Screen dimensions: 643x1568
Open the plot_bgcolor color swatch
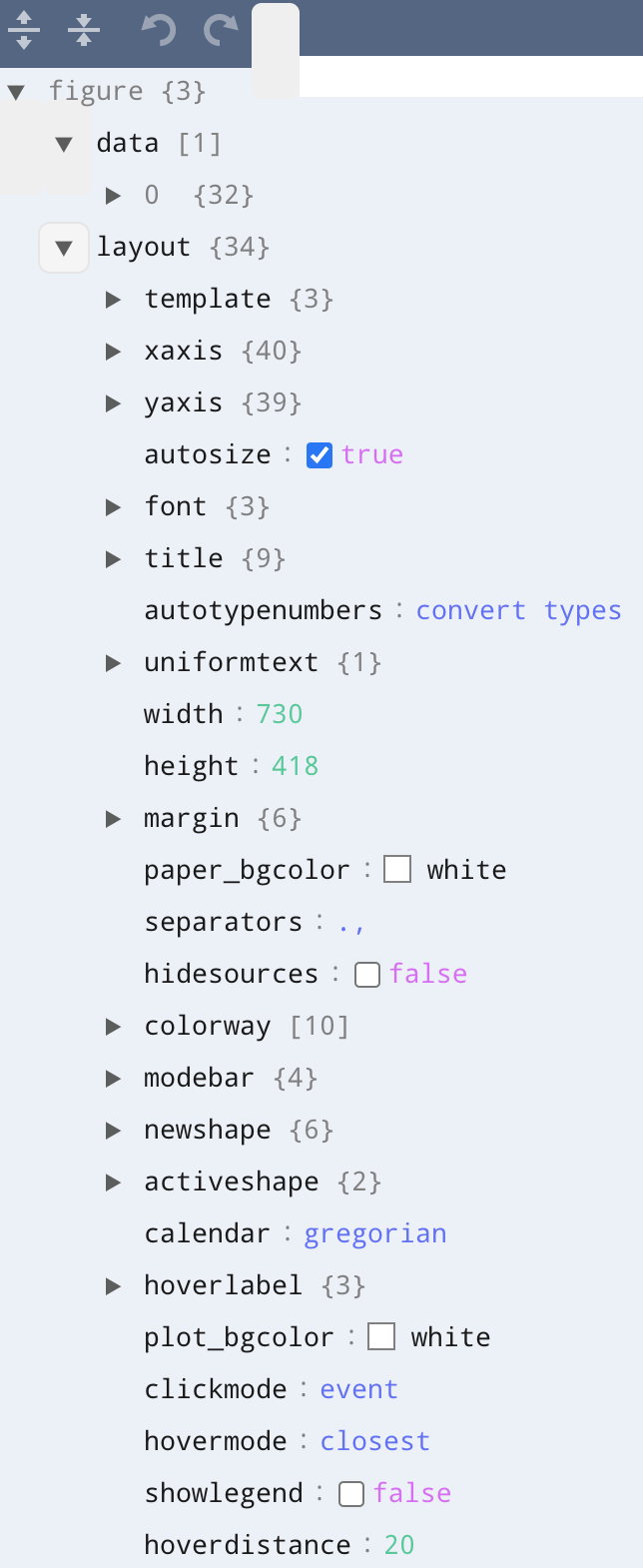[381, 1337]
